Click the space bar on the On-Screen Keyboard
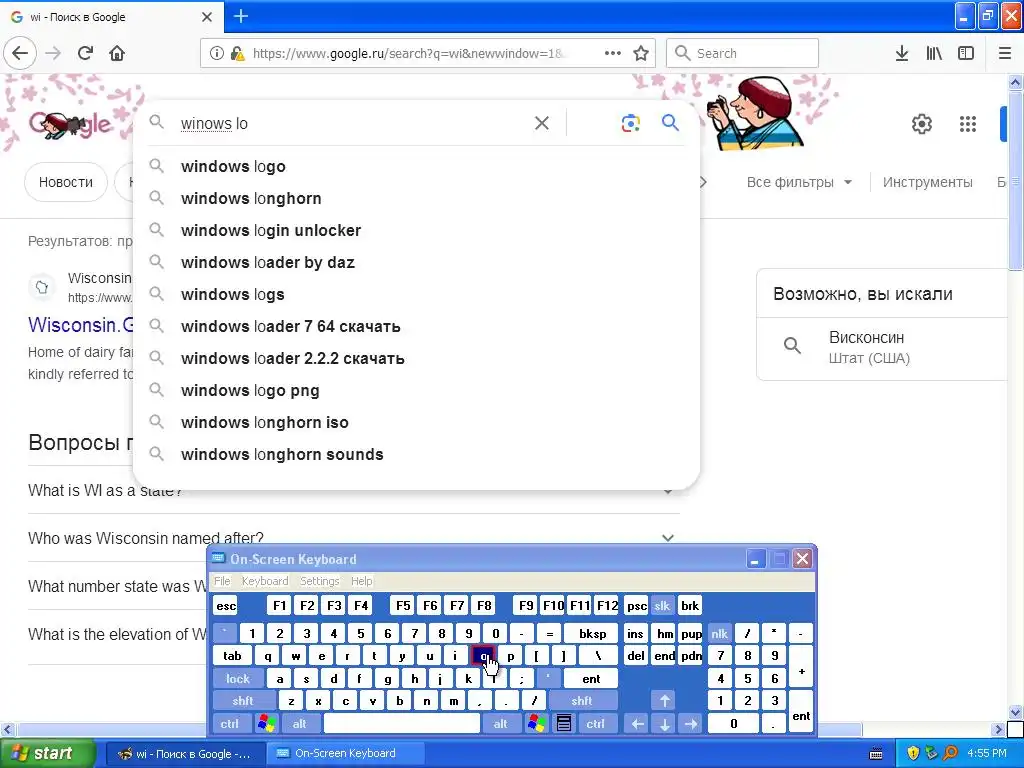The width and height of the screenshot is (1024, 768). coord(402,724)
